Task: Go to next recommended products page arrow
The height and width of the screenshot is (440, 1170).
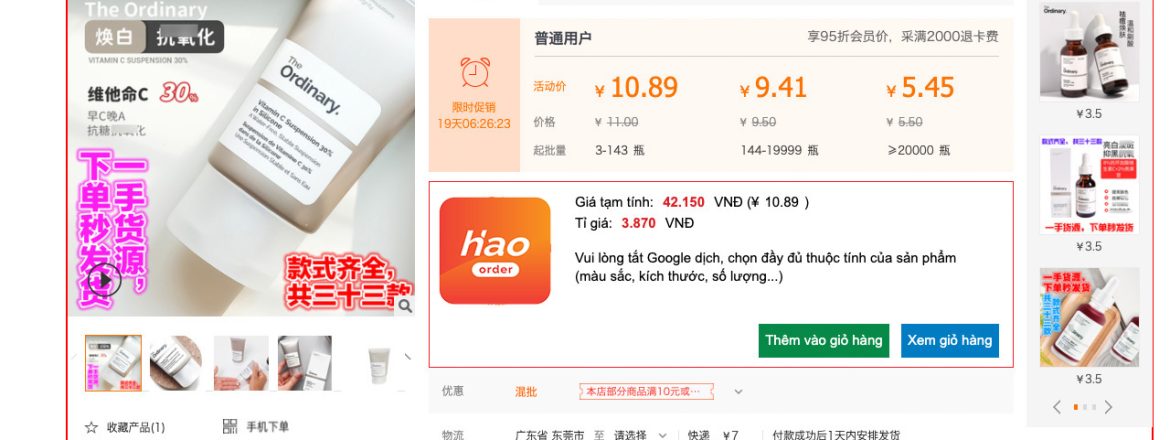Action: [x=1108, y=407]
